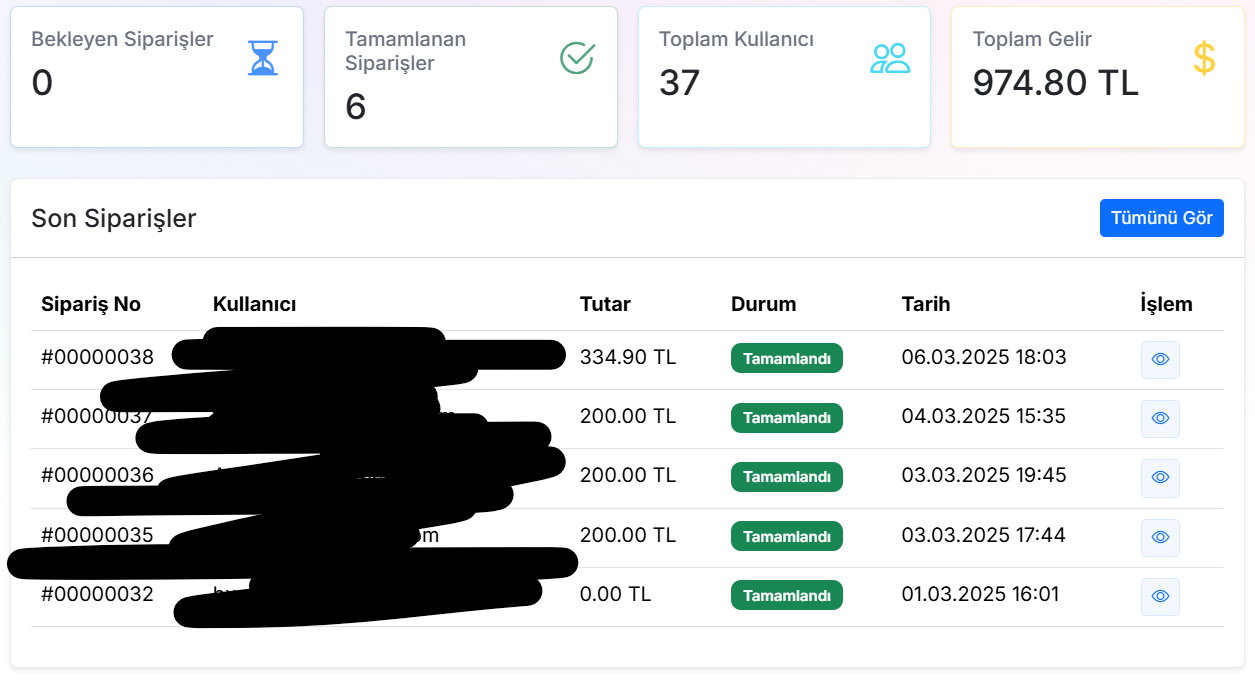Open the Toplam Gelir 974.80 TL card
Viewport: 1255px width, 687px height.
pos(1098,77)
